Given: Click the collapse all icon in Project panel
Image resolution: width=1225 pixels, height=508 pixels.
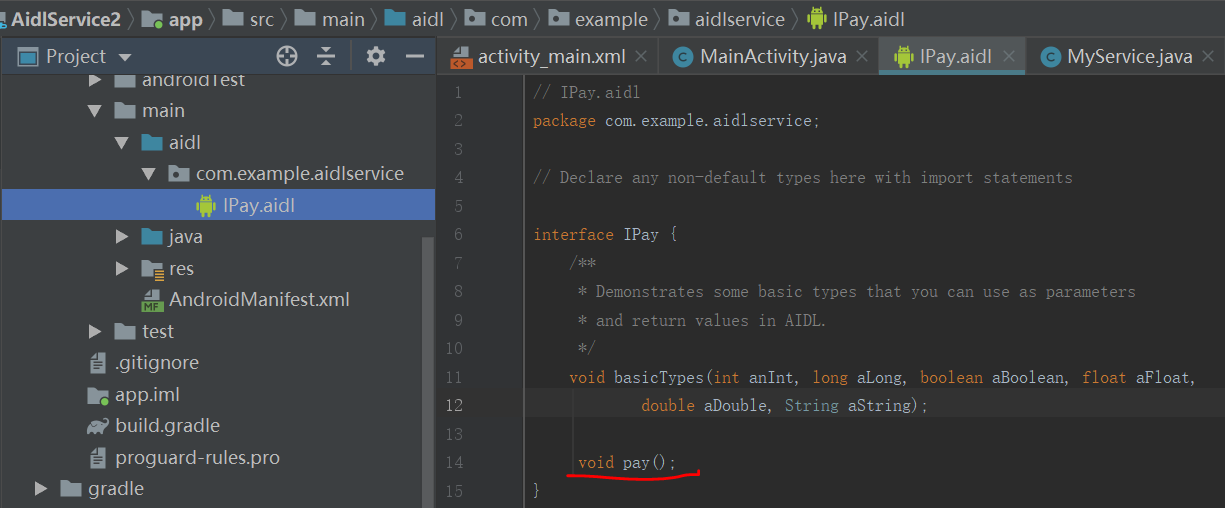Looking at the screenshot, I should tap(326, 57).
